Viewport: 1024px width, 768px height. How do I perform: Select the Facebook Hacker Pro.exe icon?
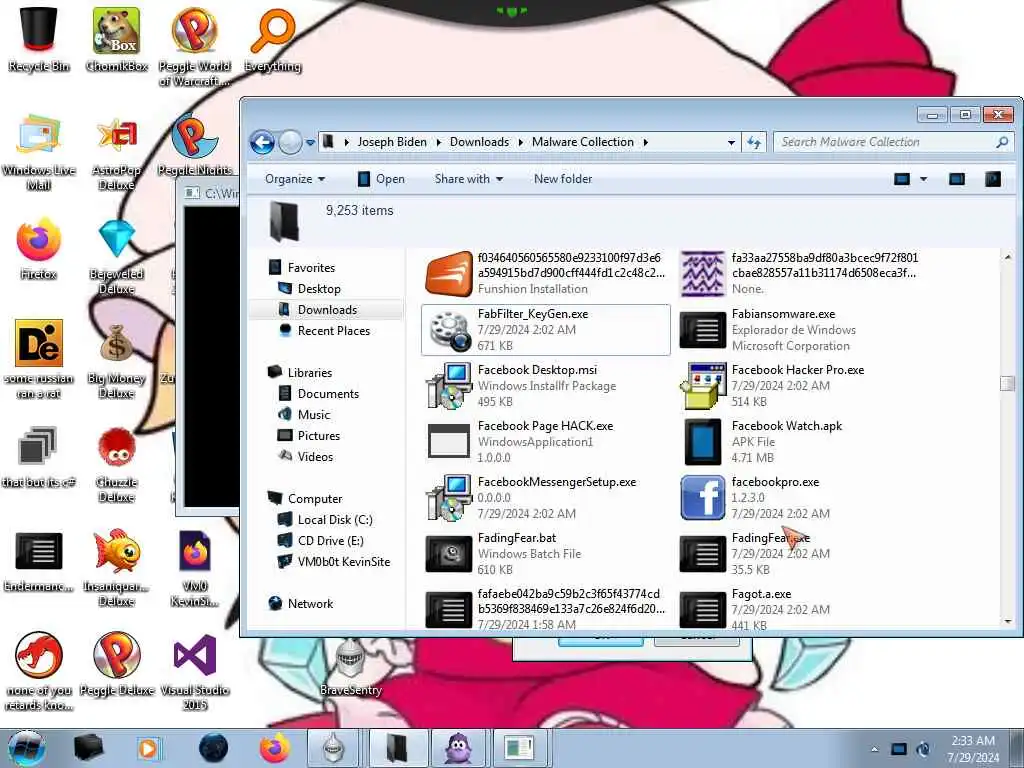[703, 386]
